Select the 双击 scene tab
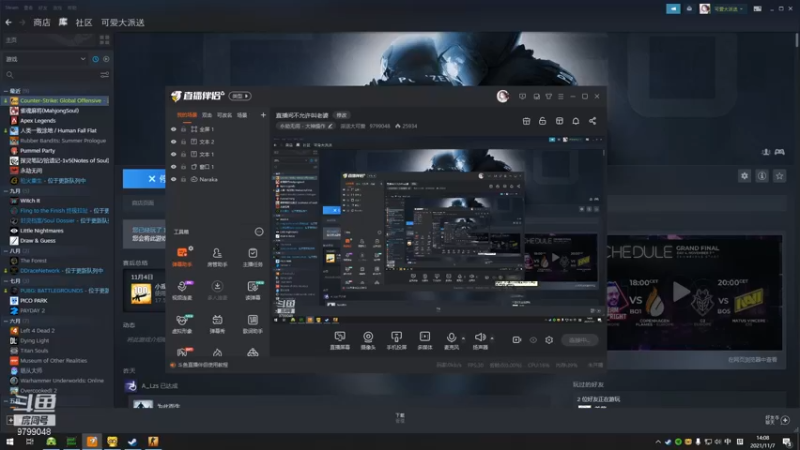Viewport: 800px width, 450px height. 207,115
